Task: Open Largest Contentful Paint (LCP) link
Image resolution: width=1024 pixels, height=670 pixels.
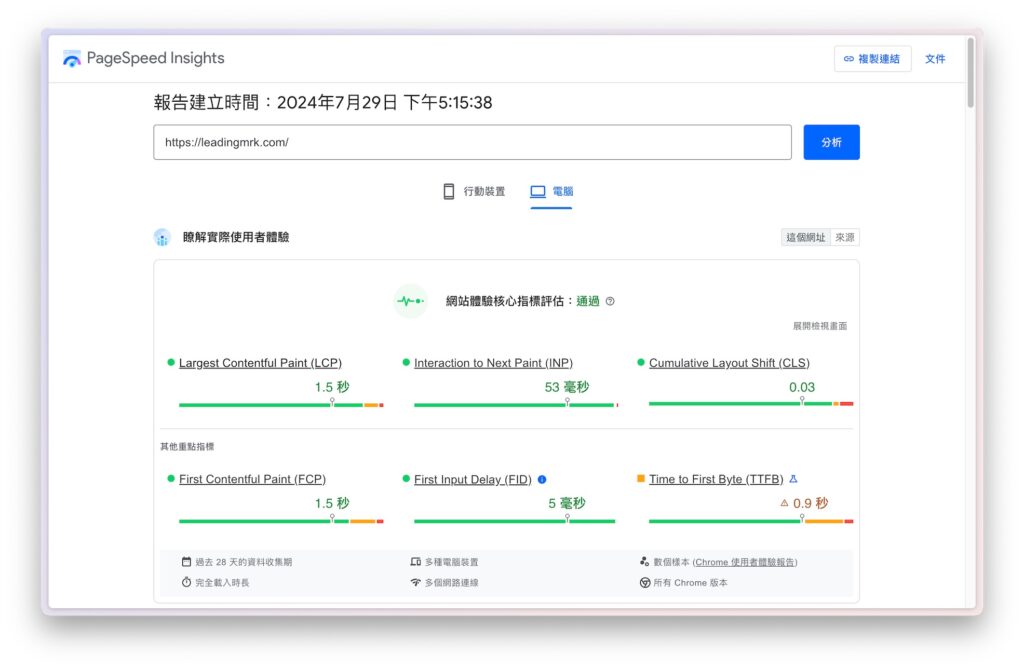Action: pos(260,363)
